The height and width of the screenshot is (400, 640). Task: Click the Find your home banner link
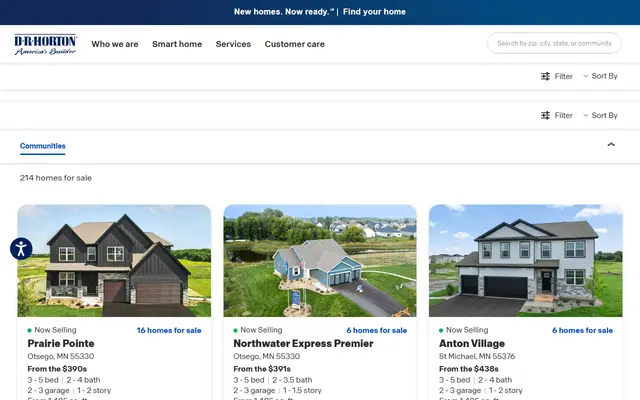(374, 12)
